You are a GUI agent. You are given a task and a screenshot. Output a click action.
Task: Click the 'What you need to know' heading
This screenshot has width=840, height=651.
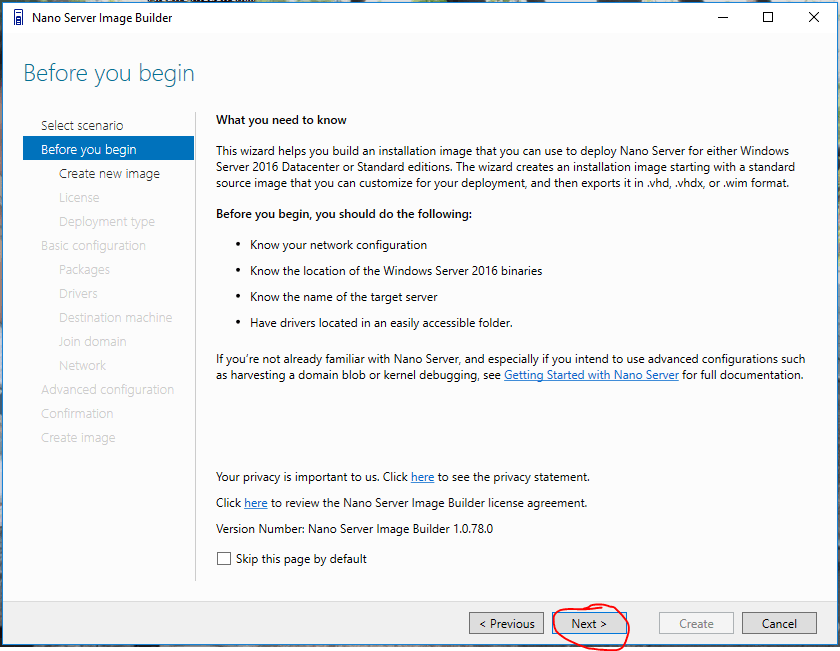click(281, 120)
